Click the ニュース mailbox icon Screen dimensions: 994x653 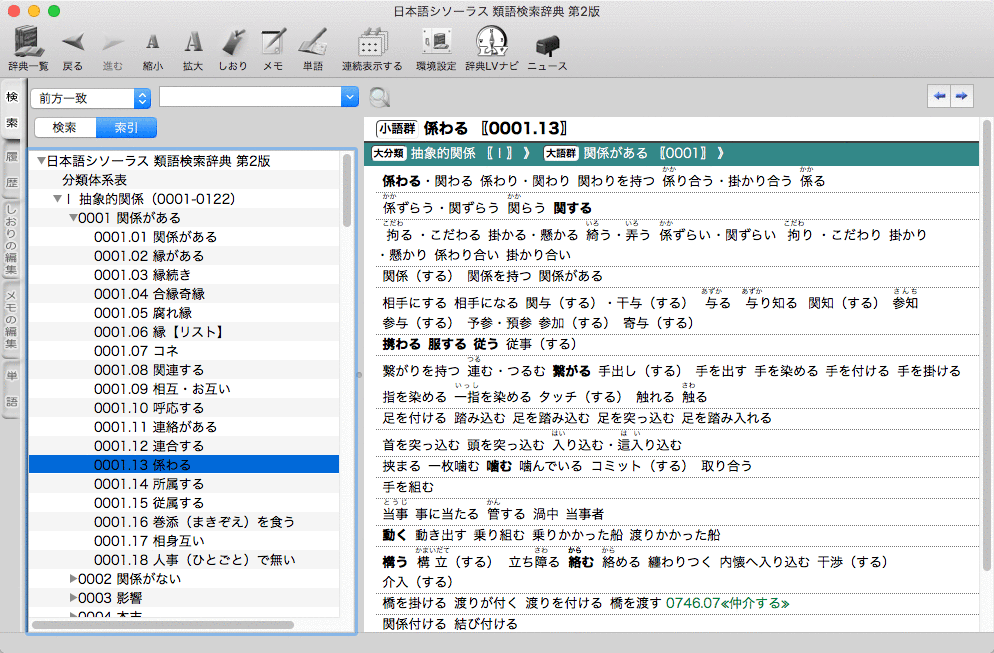tap(547, 44)
